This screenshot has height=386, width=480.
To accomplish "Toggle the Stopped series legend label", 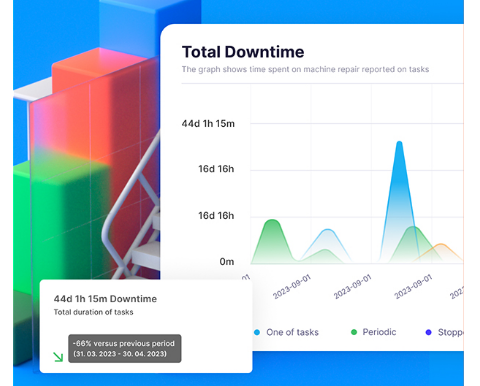I will 450,332.
